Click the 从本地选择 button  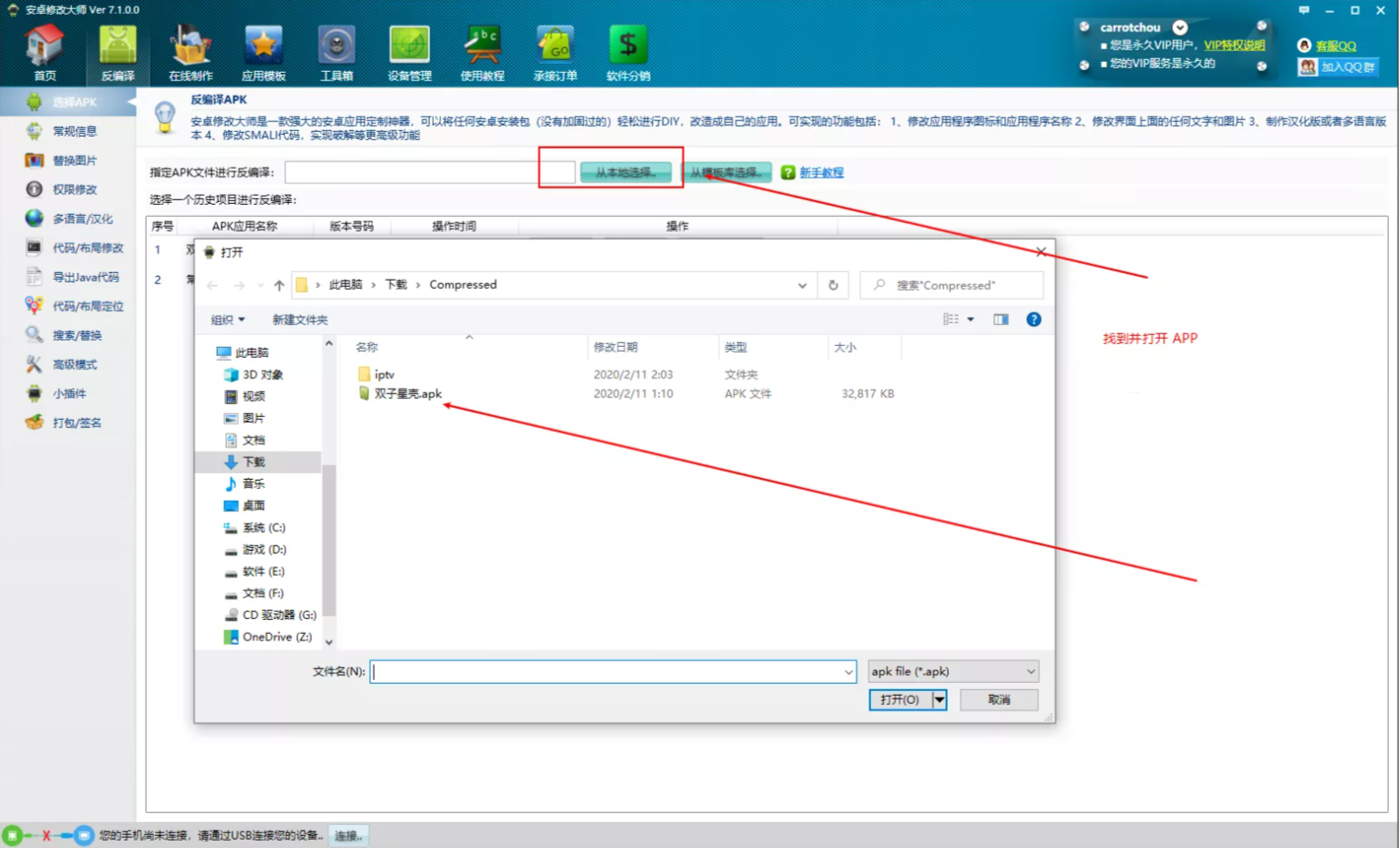click(x=626, y=173)
